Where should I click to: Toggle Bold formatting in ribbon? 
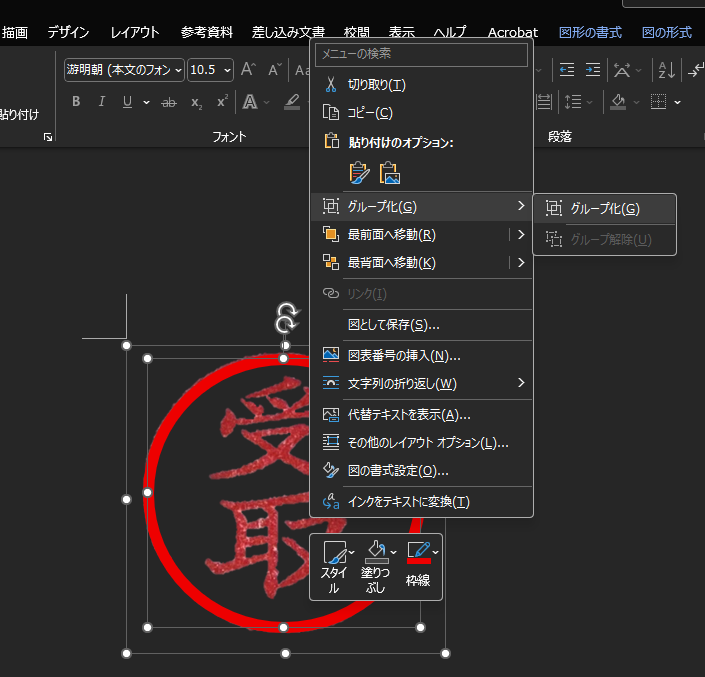(76, 102)
